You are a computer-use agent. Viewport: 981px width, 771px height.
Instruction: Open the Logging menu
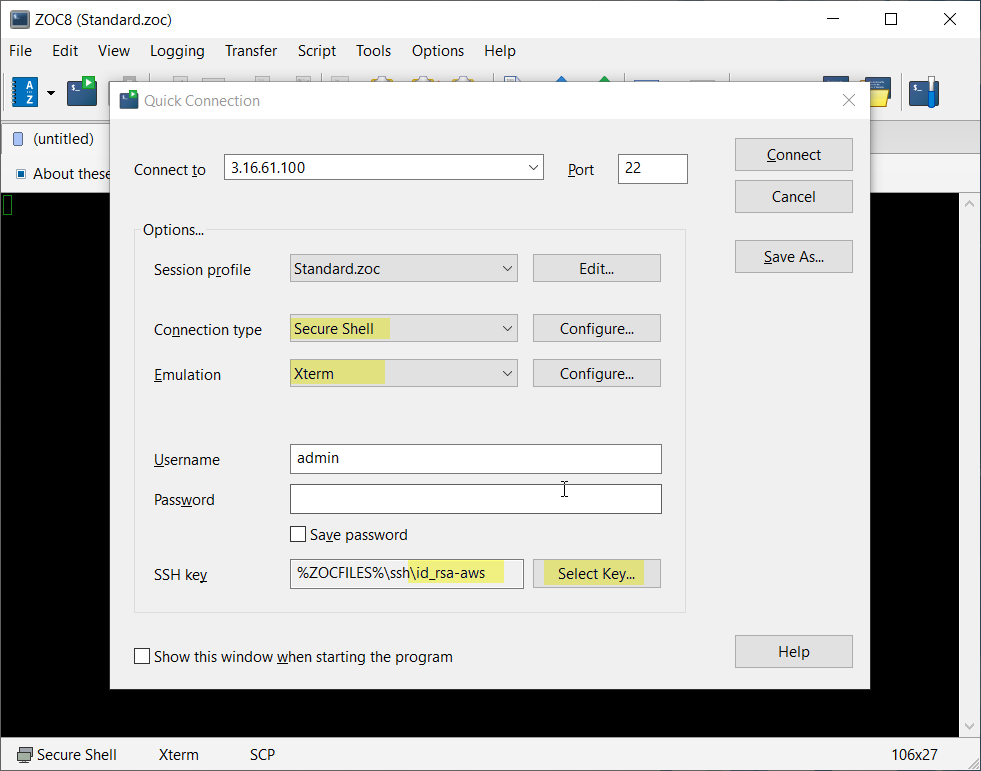177,51
